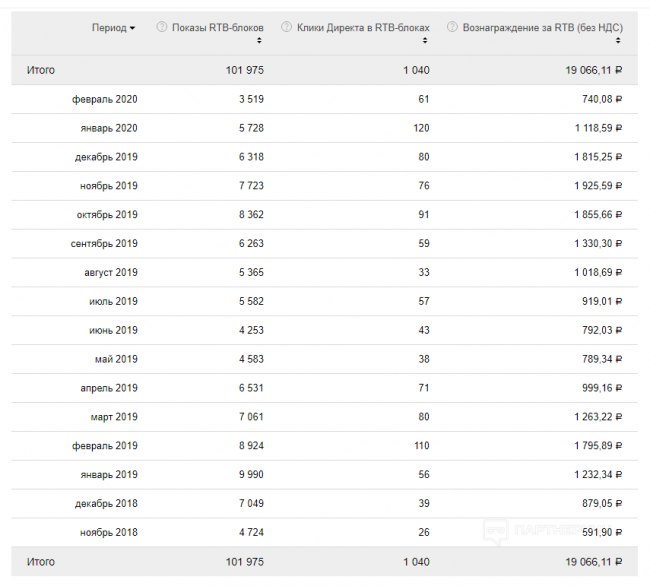This screenshot has height=586, width=650.
Task: Click the ноябрь 2018 period cell
Action: [108, 532]
